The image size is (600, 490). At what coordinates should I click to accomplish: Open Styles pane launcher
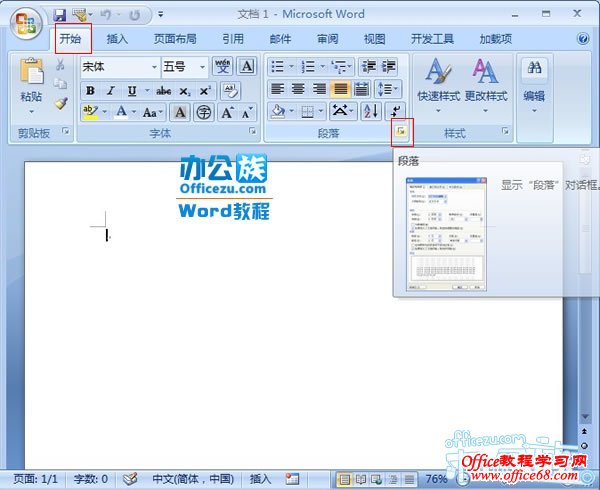pyautogui.click(x=505, y=131)
